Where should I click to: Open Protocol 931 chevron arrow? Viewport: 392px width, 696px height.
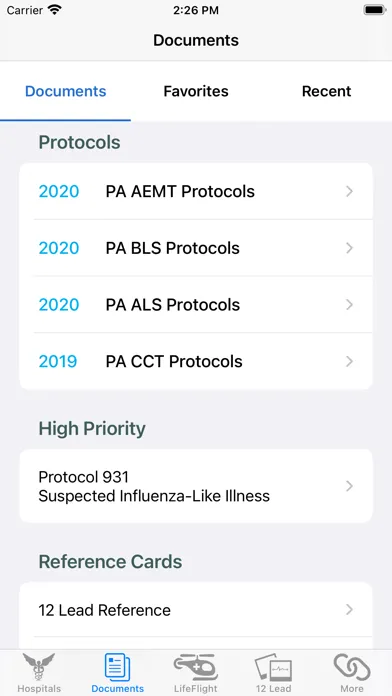tap(349, 486)
